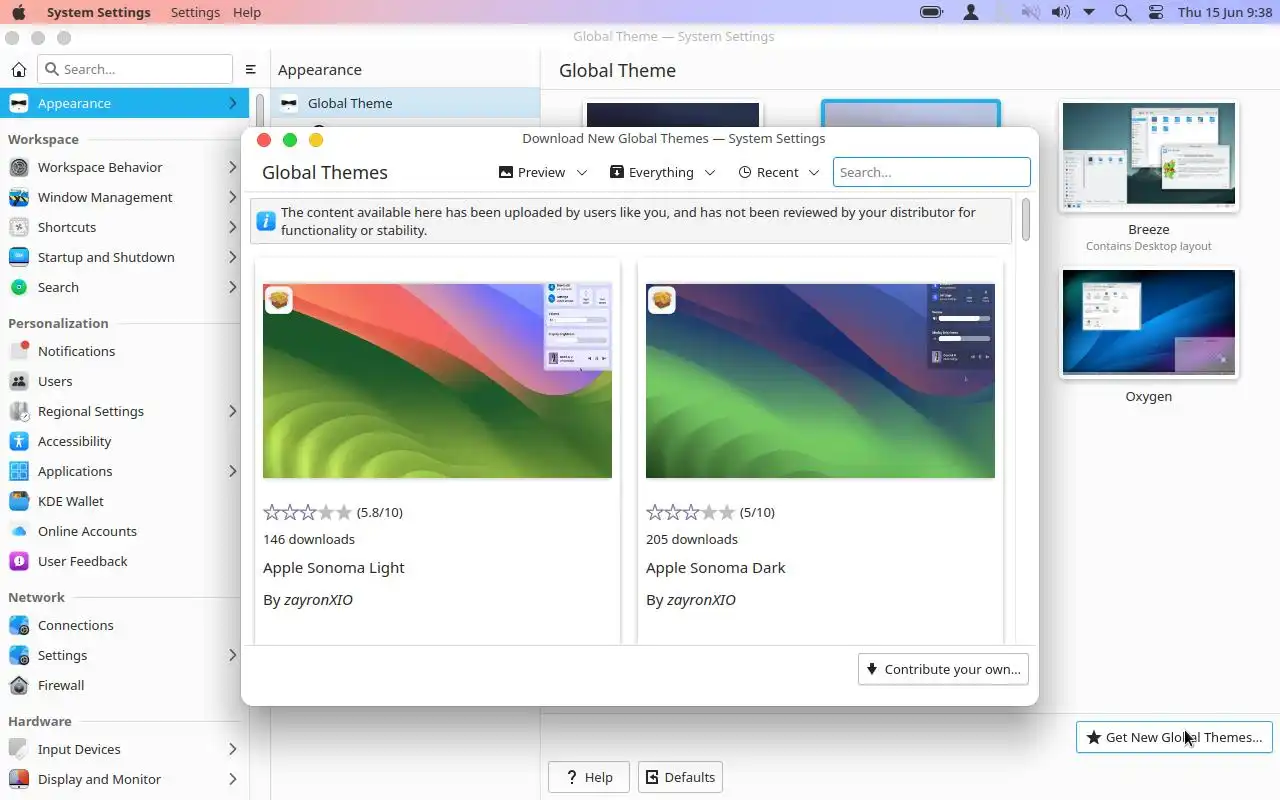Click the Firewall icon
Viewport: 1280px width, 800px height.
point(19,685)
